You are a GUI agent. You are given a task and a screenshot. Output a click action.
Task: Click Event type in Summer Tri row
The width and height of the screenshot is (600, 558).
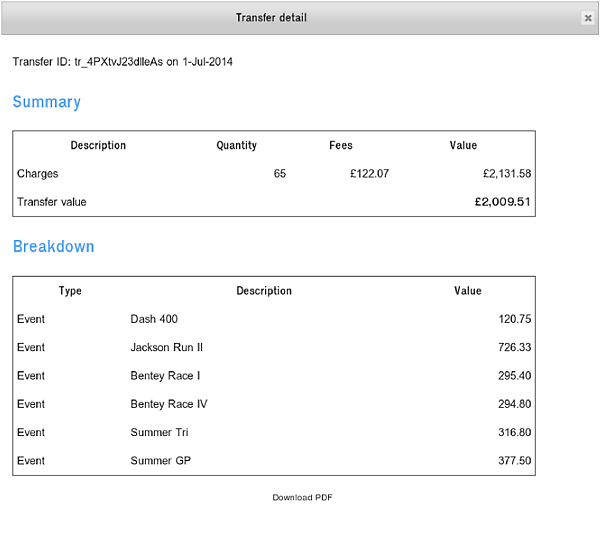point(31,432)
